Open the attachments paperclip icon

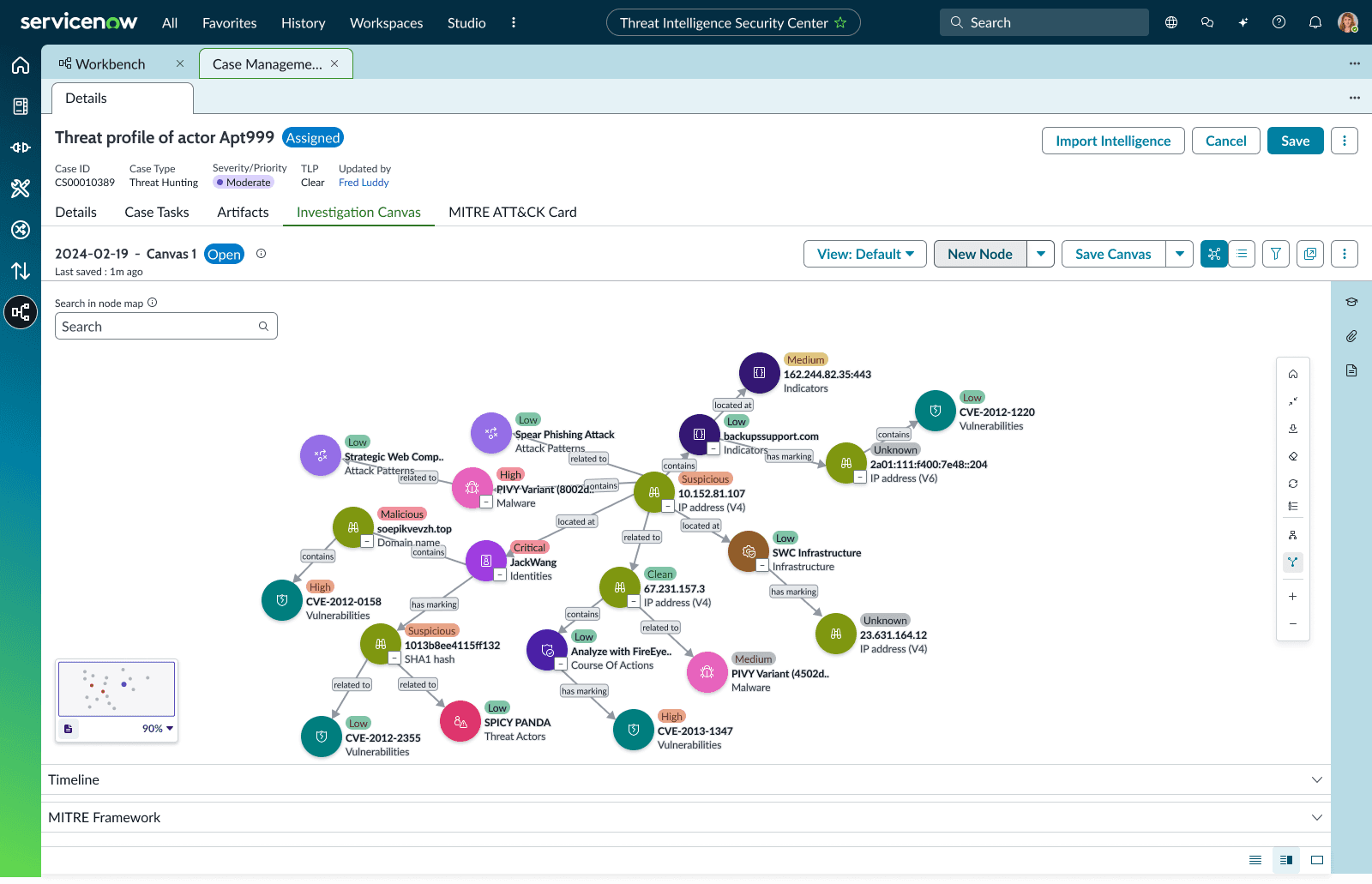pyautogui.click(x=1351, y=336)
